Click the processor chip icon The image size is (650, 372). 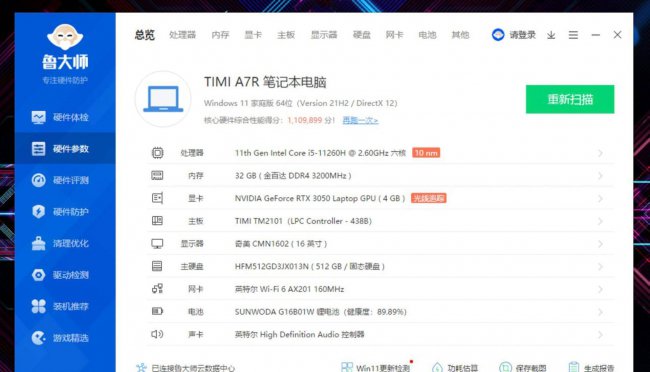click(157, 153)
